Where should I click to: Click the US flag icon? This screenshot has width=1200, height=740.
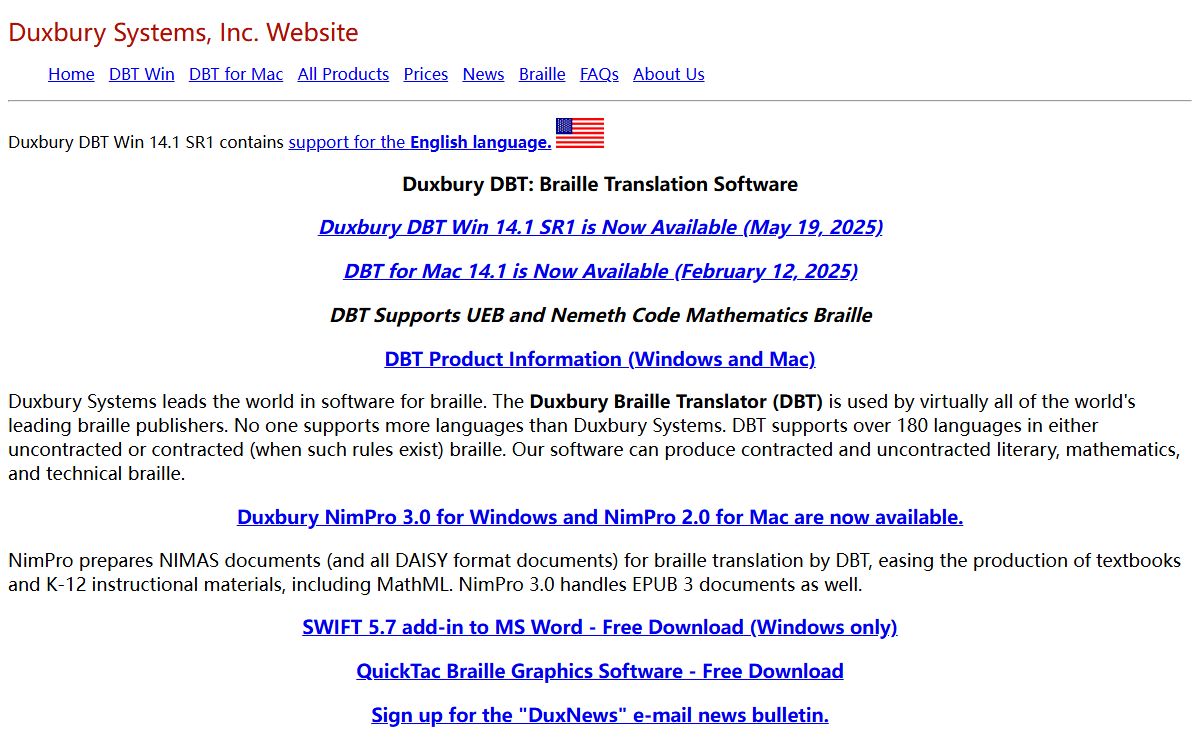pyautogui.click(x=580, y=133)
